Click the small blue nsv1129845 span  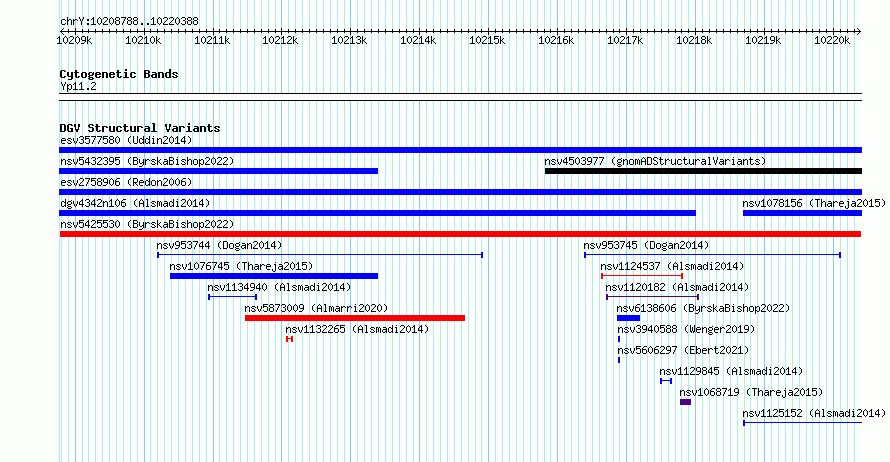pos(666,381)
